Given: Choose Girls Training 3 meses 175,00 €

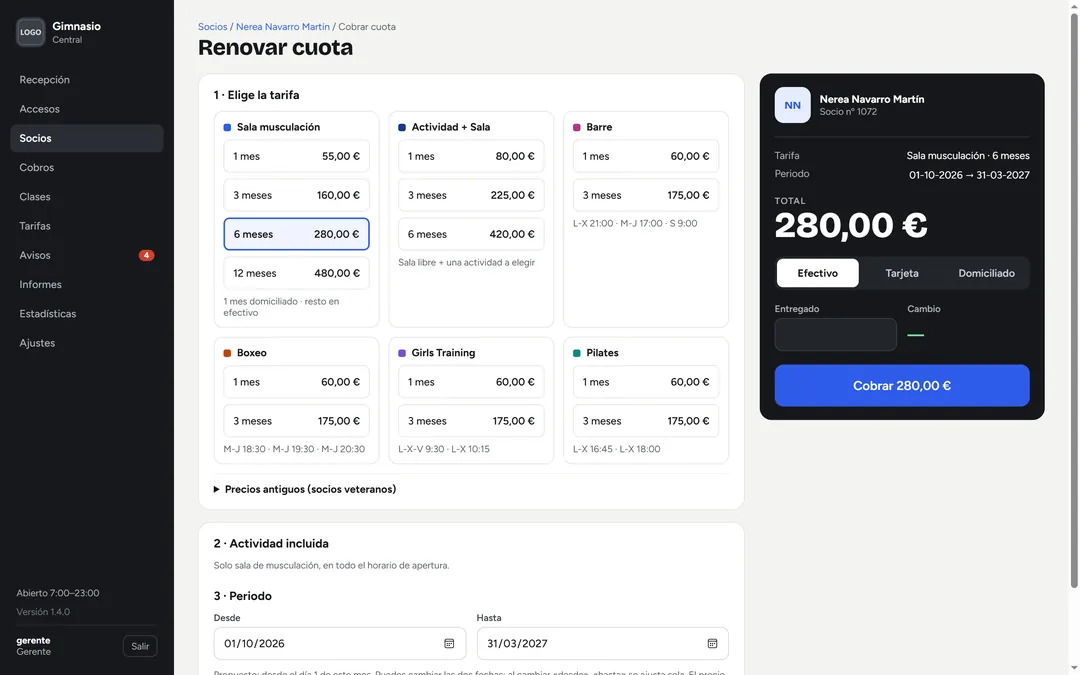Looking at the screenshot, I should pyautogui.click(x=471, y=421).
